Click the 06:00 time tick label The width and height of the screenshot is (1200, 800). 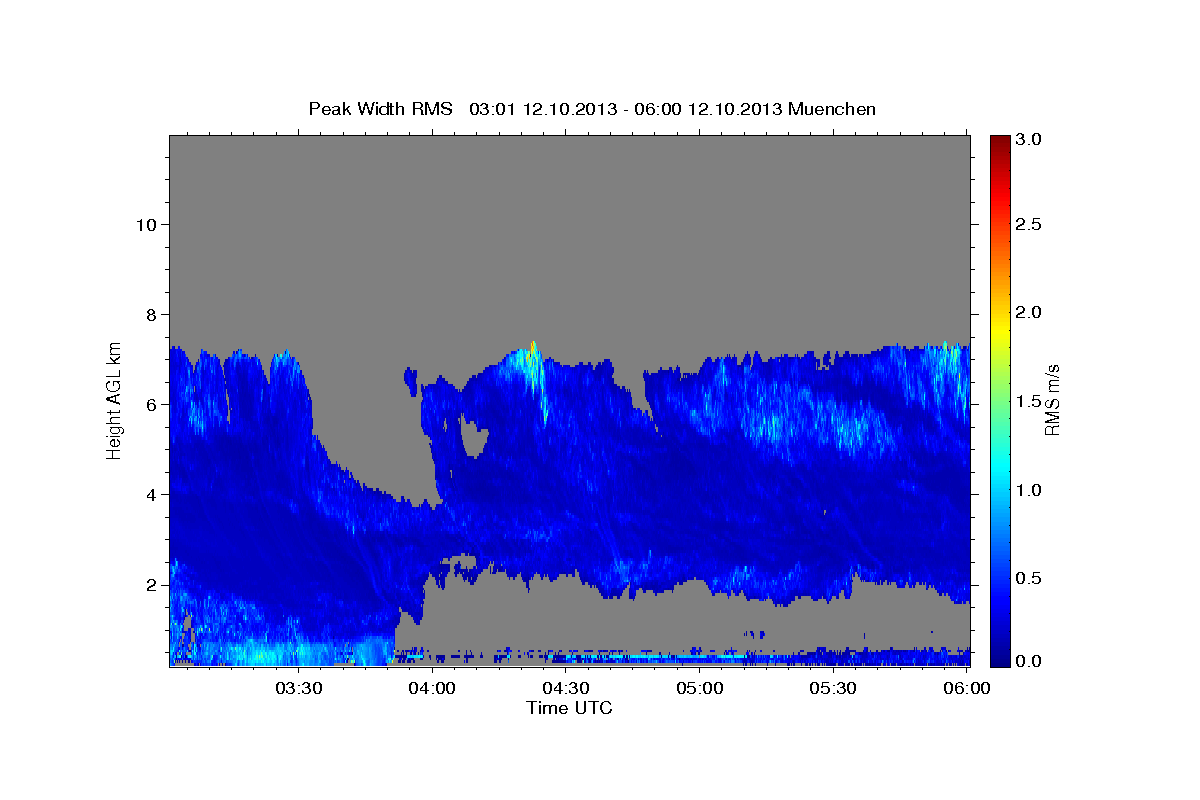click(x=967, y=689)
